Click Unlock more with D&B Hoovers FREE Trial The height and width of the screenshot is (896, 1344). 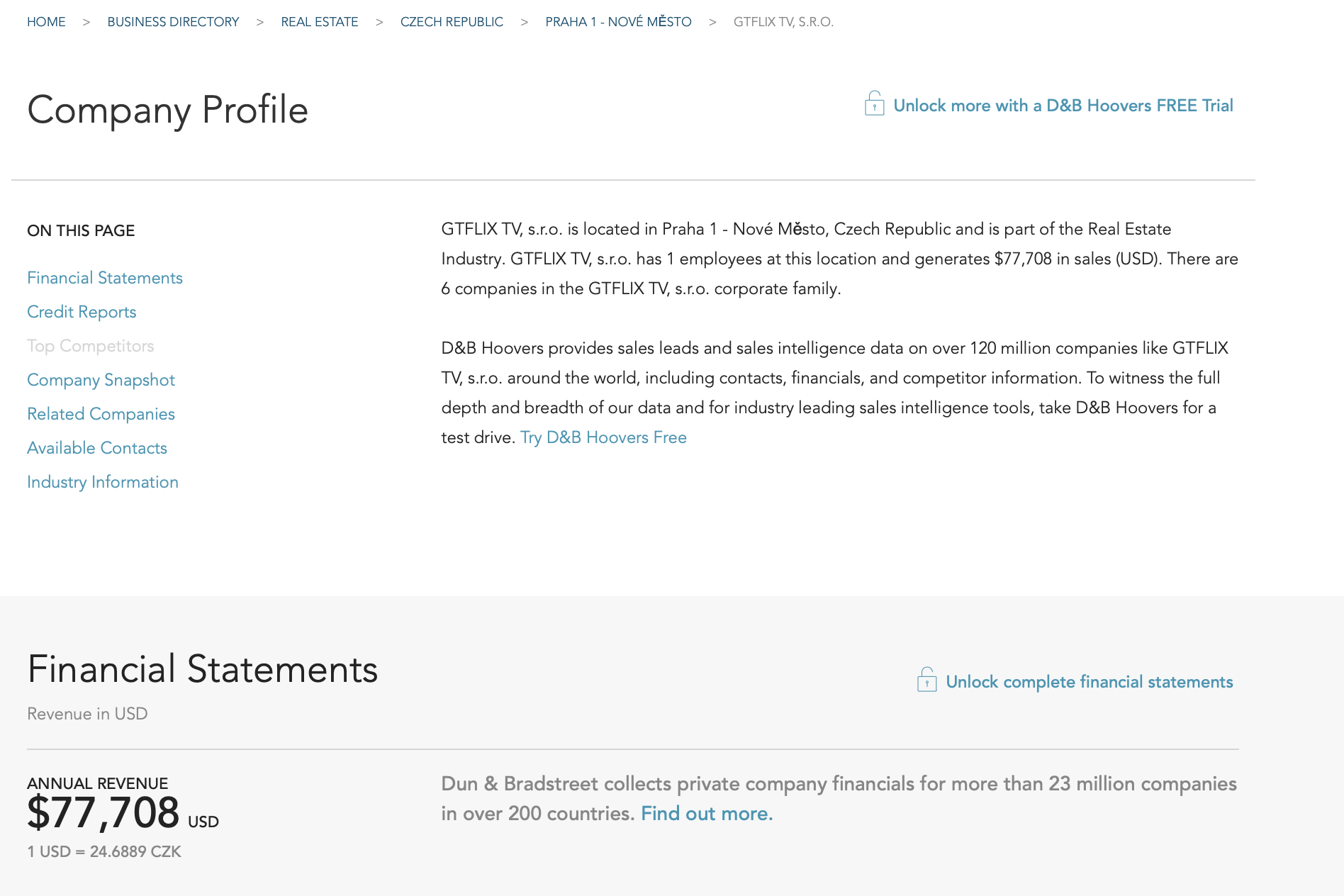coord(1063,106)
